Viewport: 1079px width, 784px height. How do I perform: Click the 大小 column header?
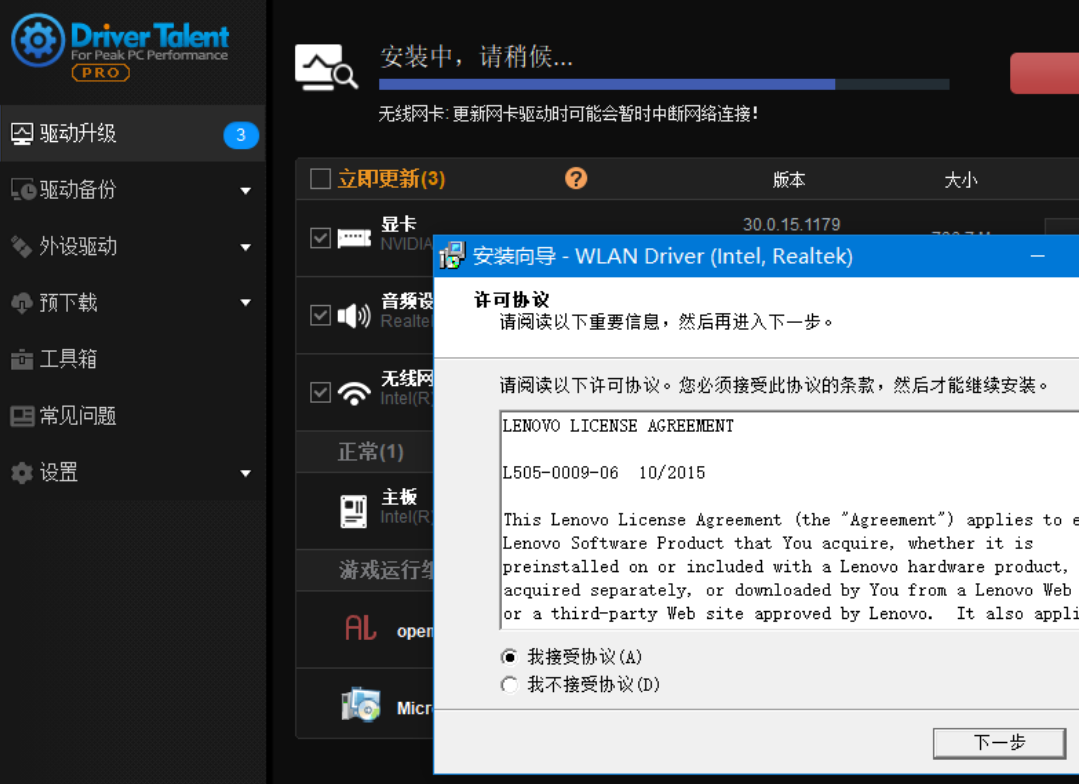pyautogui.click(x=961, y=180)
